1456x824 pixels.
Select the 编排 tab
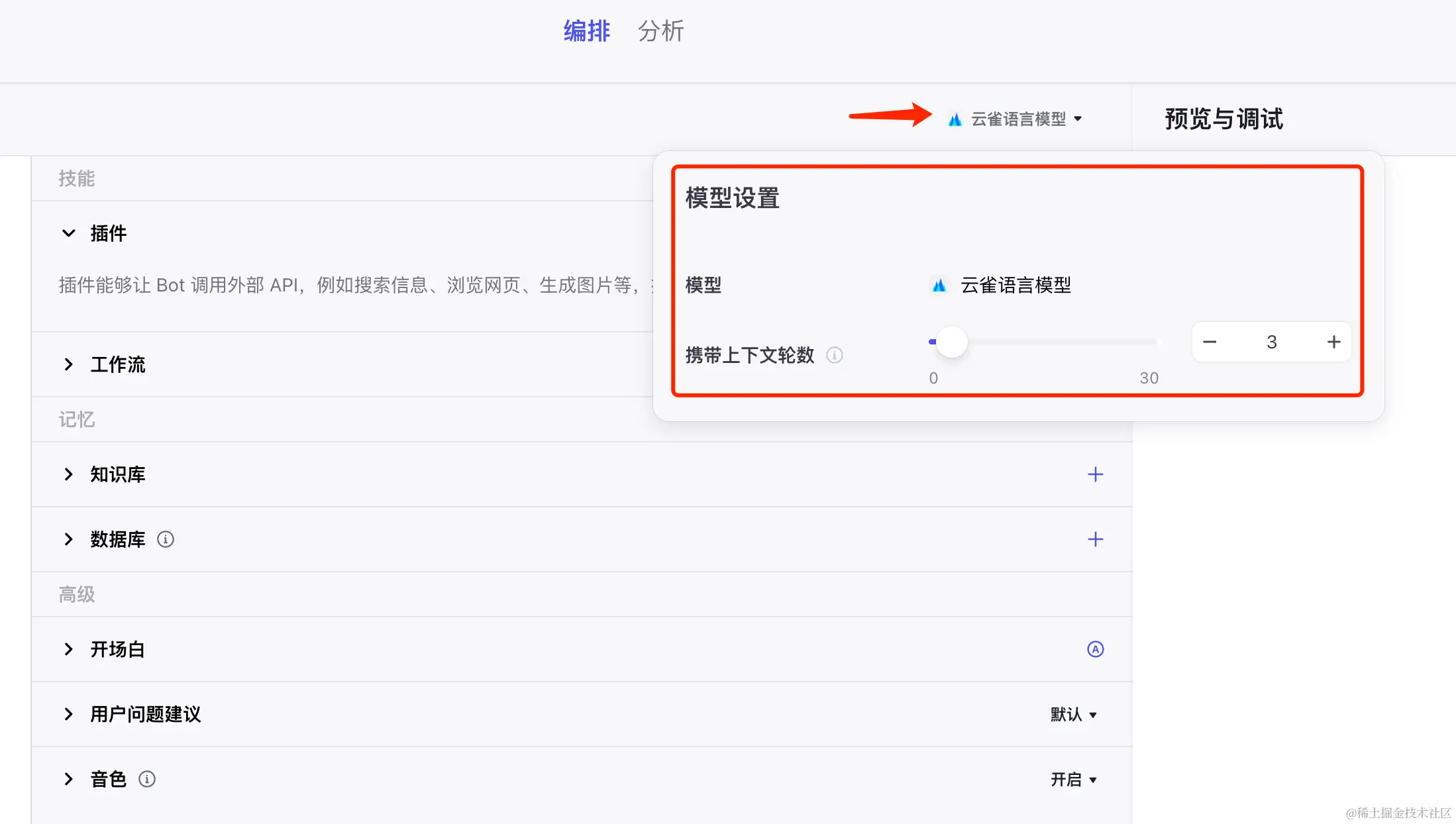click(586, 31)
